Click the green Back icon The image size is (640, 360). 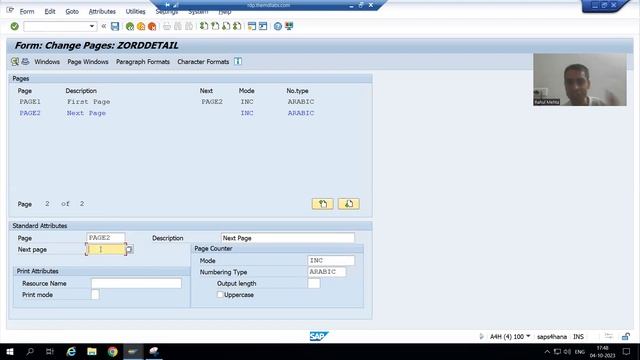tap(130, 27)
